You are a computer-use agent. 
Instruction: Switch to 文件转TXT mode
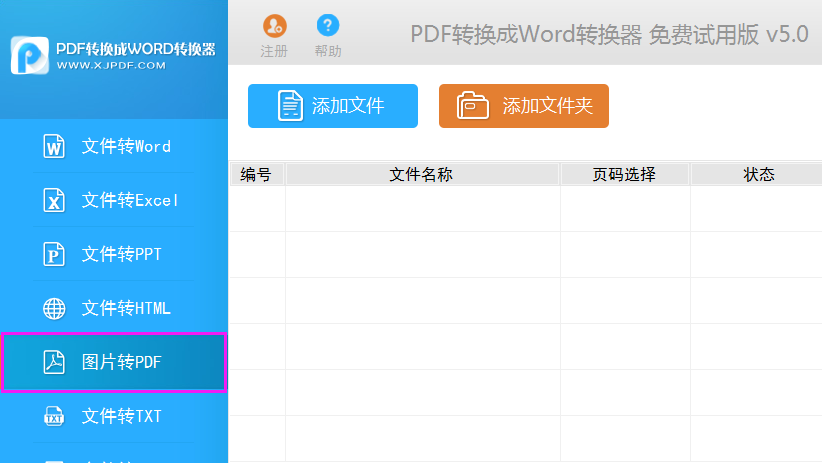tap(114, 416)
